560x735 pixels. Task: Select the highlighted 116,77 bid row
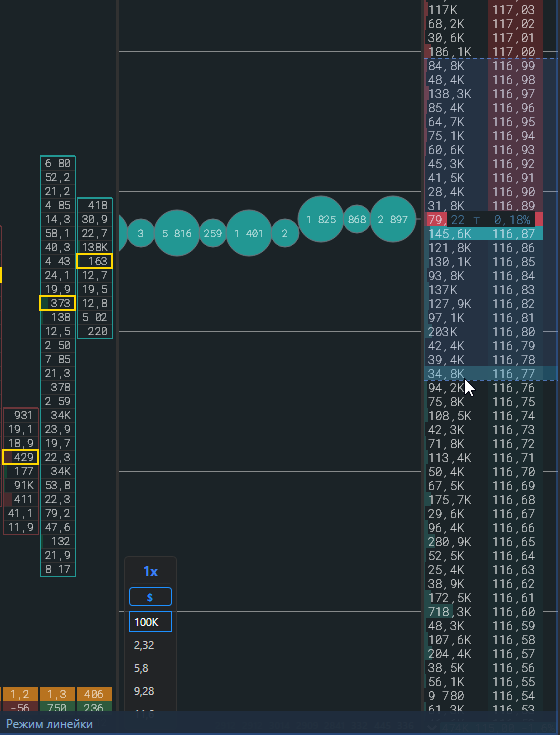point(485,374)
